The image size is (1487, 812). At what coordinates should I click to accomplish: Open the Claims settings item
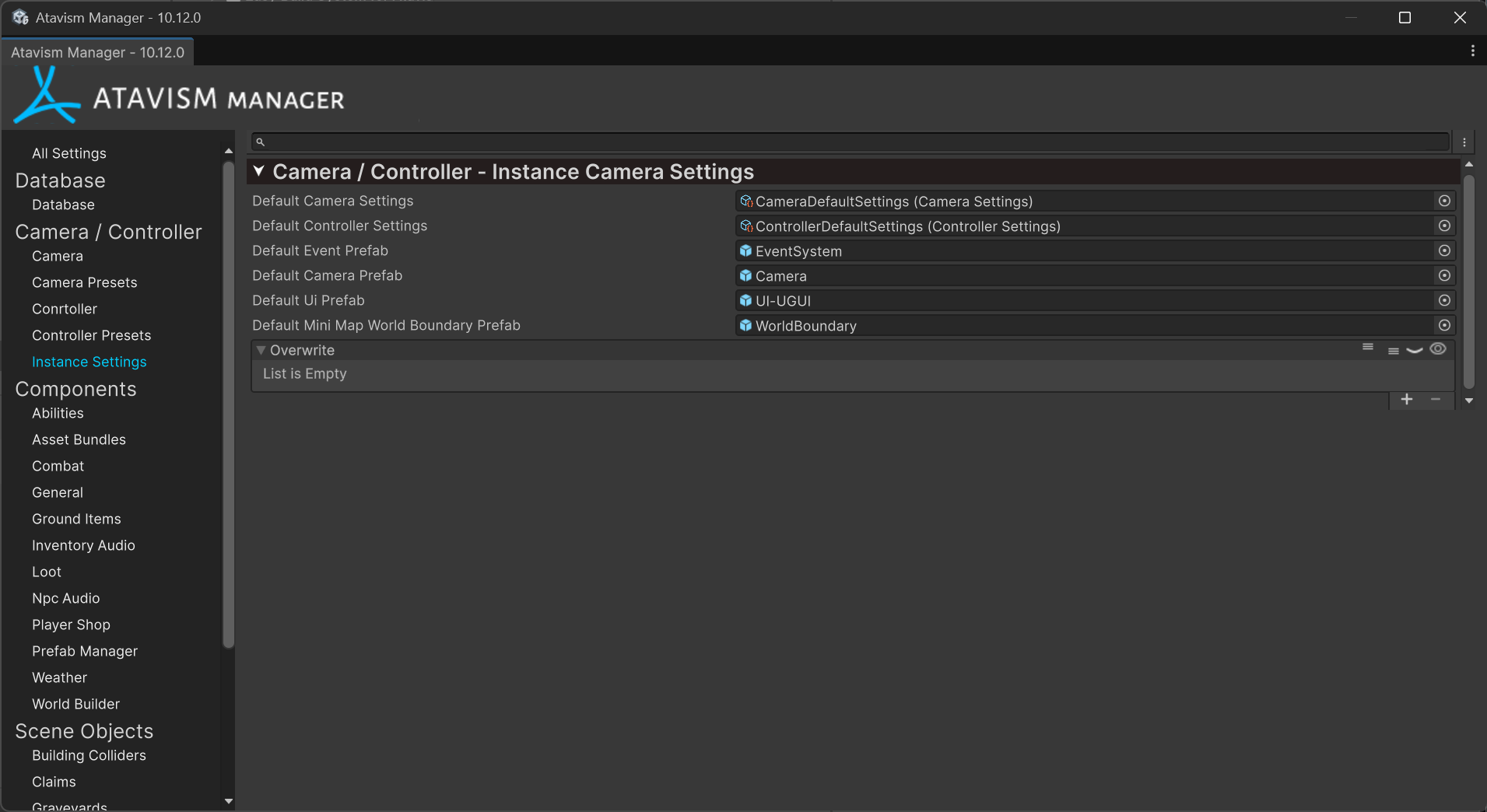(54, 782)
